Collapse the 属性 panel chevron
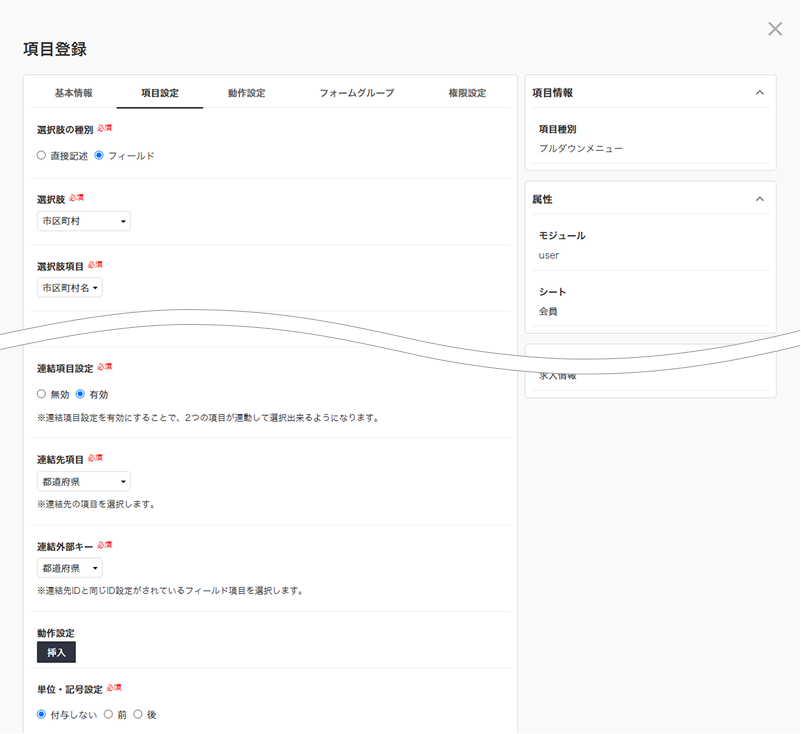This screenshot has width=801, height=734. pos(759,199)
